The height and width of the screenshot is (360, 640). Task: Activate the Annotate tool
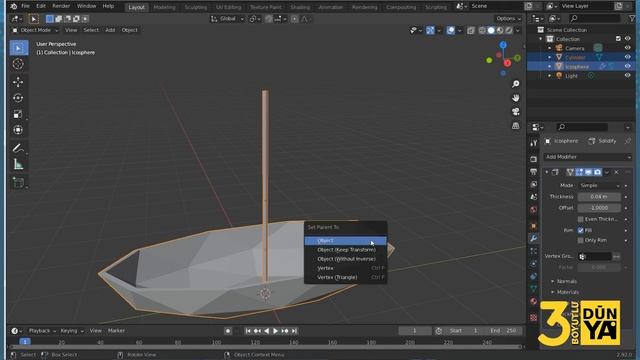coord(18,148)
